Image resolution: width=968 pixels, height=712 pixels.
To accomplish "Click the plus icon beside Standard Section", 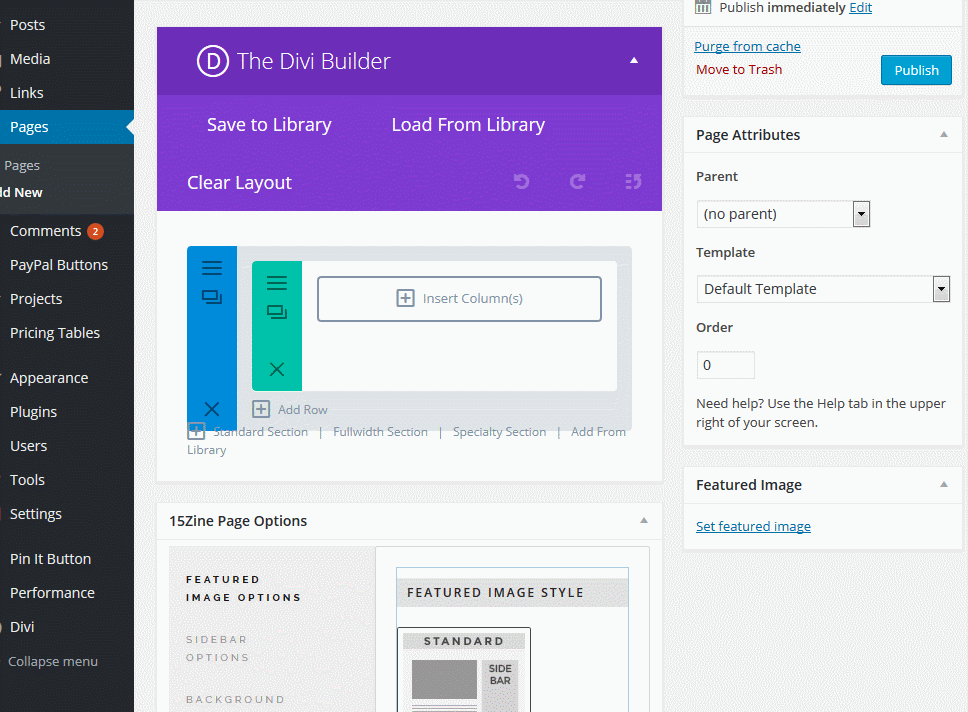I will coord(196,430).
